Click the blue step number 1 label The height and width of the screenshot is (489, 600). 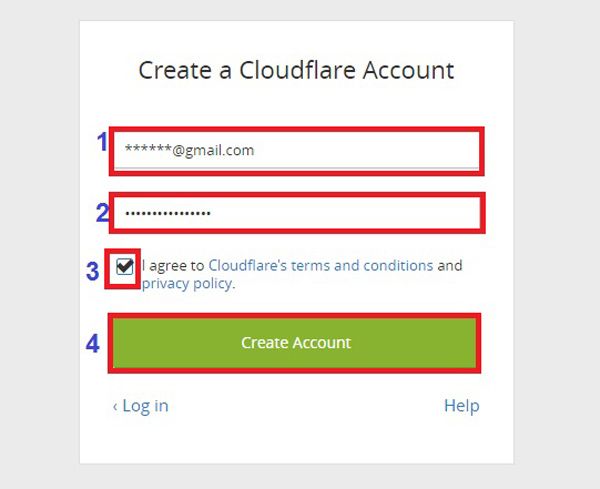(102, 142)
